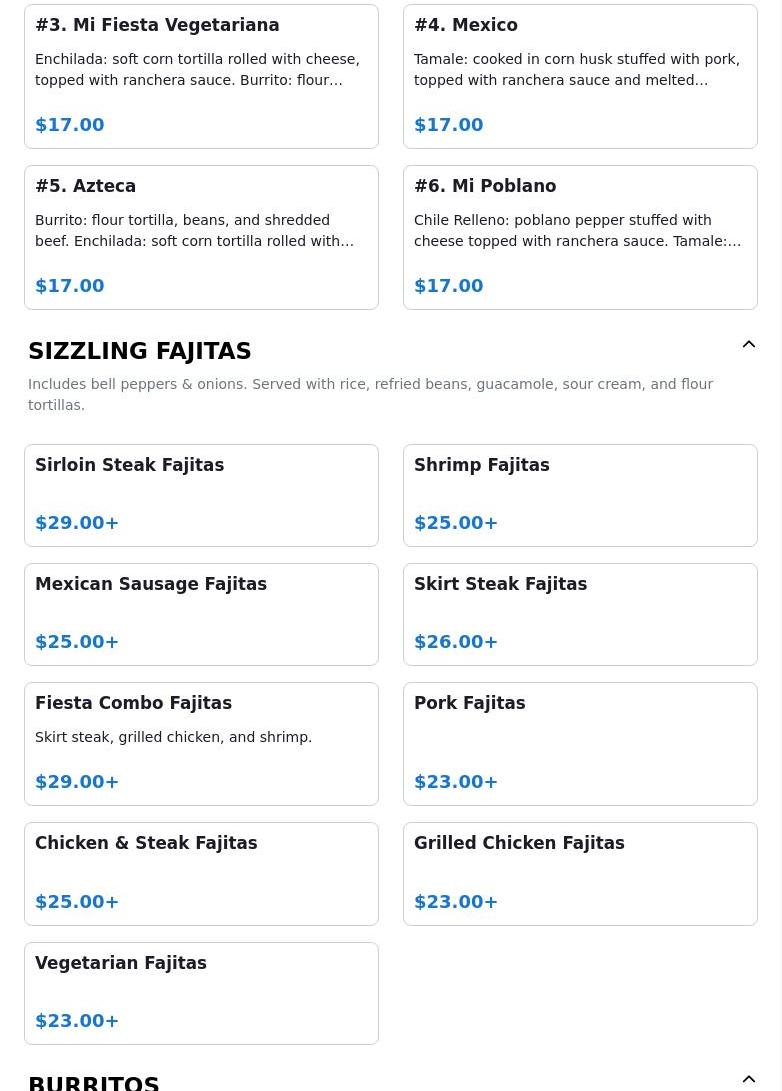Click the Fiesta Combo Fajitas description text
782x1091 pixels.
pos(173,737)
